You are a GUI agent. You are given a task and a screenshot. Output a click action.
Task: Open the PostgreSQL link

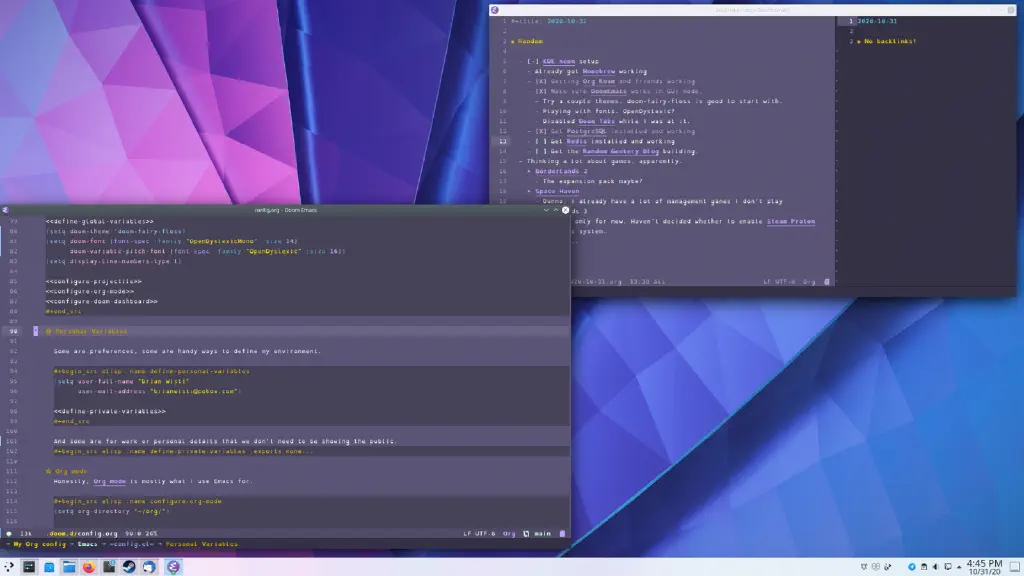[x=586, y=131]
